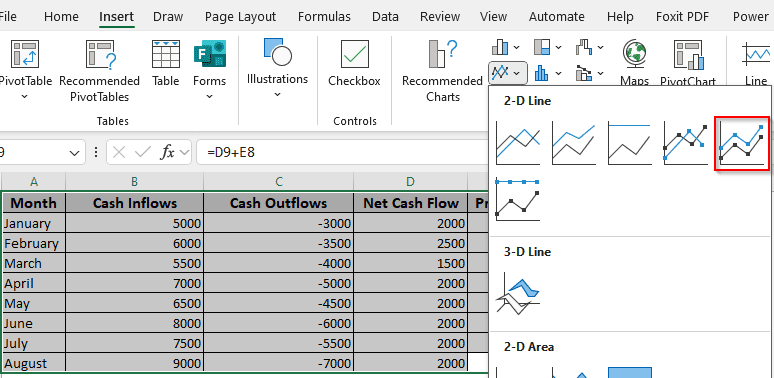Expand the Name Box dropdown

click(x=74, y=153)
